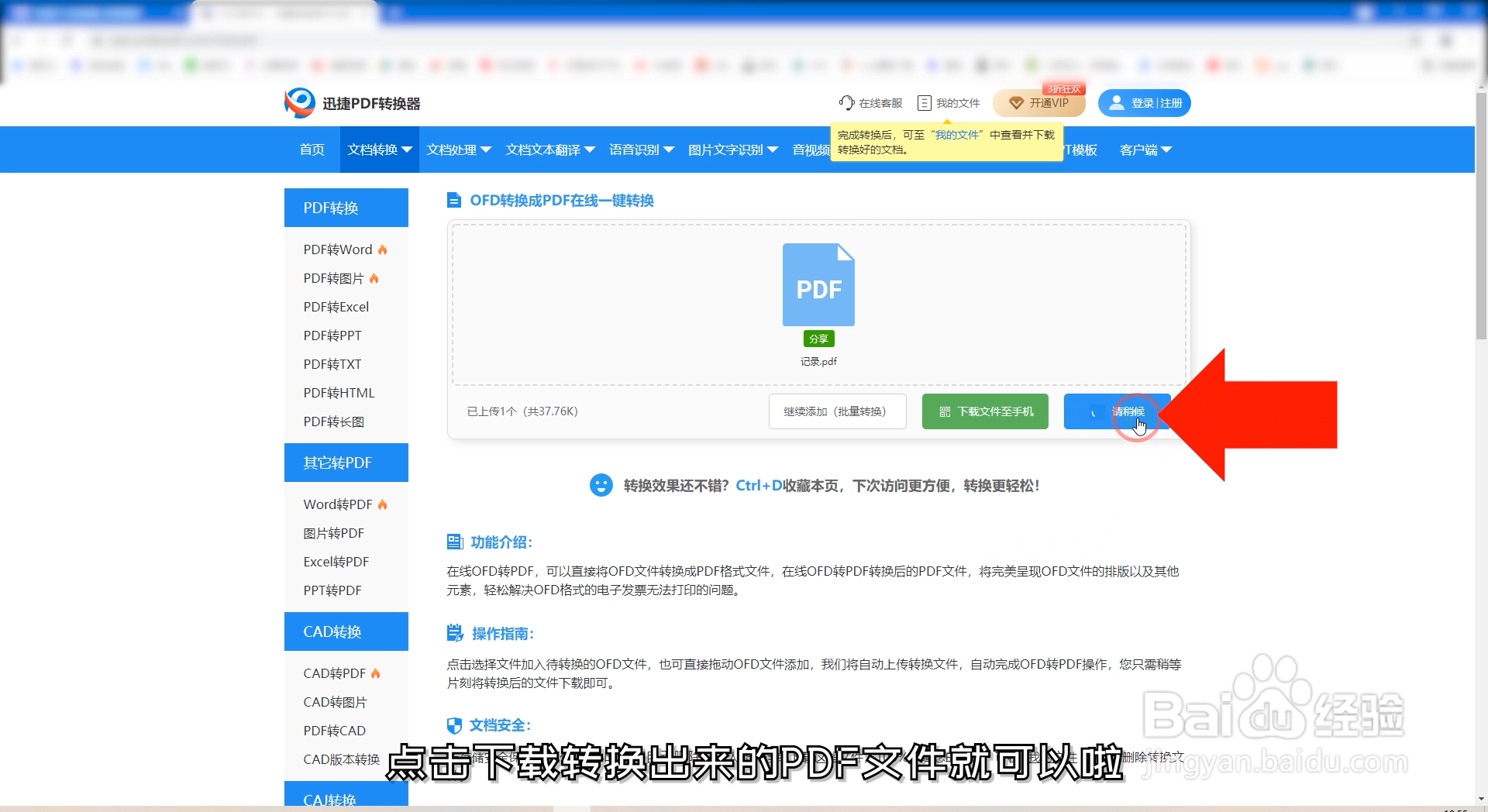
Task: Select Word转PDF under 其它转PDF
Action: [x=339, y=504]
